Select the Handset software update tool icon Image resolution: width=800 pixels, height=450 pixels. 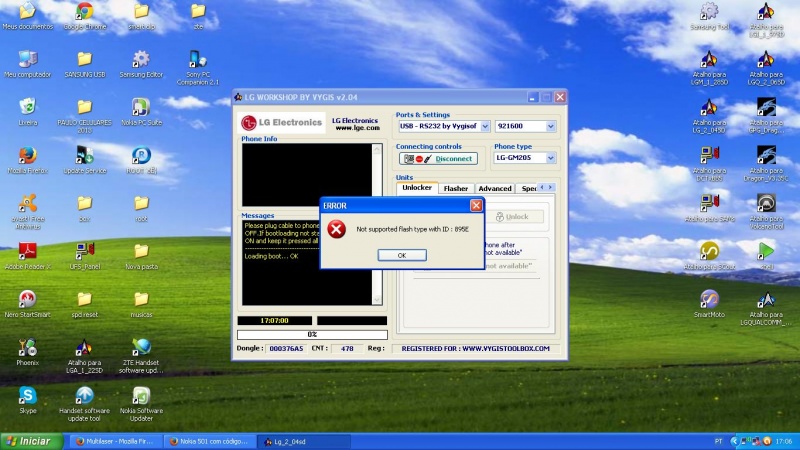[85, 404]
